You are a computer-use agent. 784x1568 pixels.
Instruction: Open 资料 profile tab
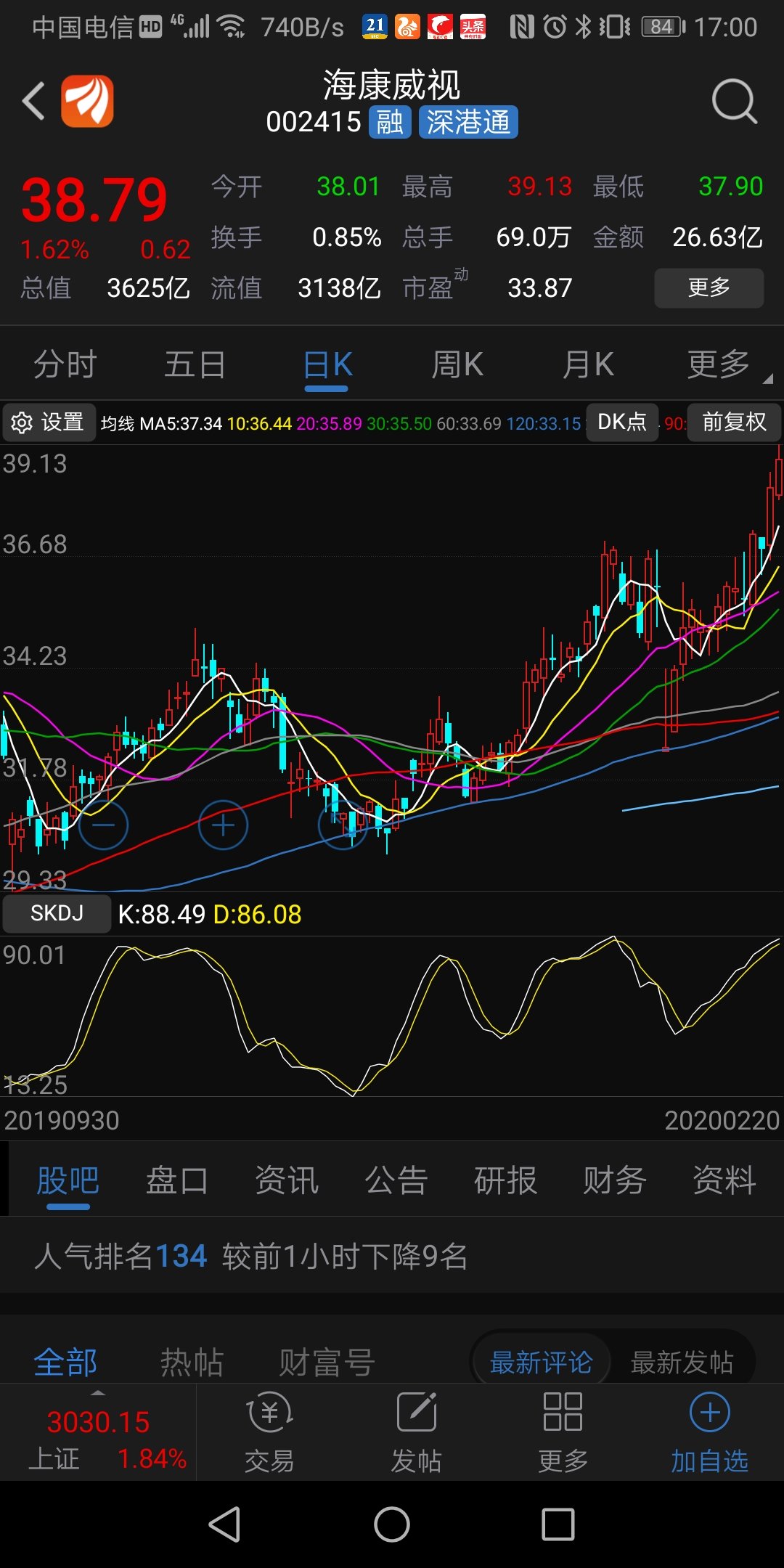click(724, 1180)
